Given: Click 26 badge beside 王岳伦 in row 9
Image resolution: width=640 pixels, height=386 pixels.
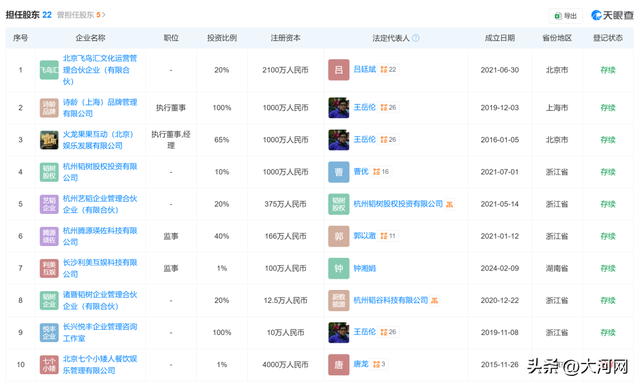Looking at the screenshot, I should 388,332.
